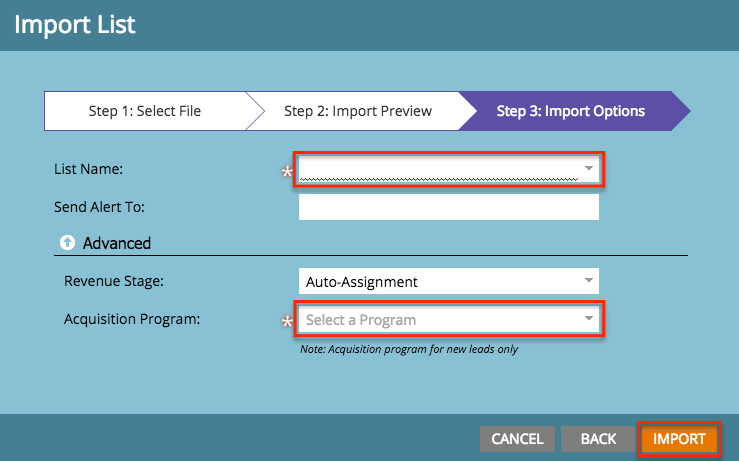This screenshot has width=739, height=461.
Task: Open the Acquisition Program dropdown arrow
Action: click(x=589, y=318)
